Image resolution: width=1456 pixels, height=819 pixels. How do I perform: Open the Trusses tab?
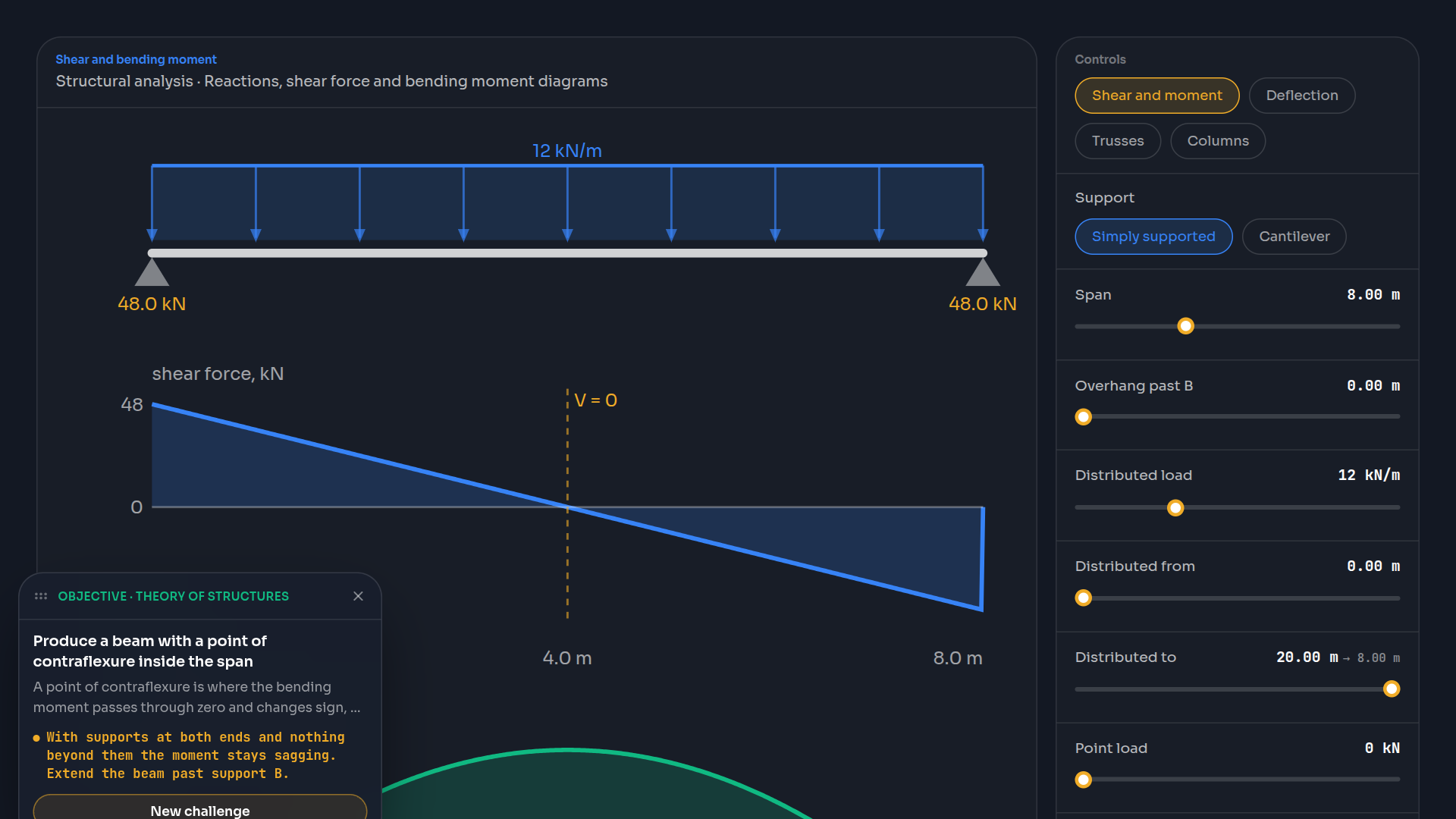click(x=1117, y=141)
